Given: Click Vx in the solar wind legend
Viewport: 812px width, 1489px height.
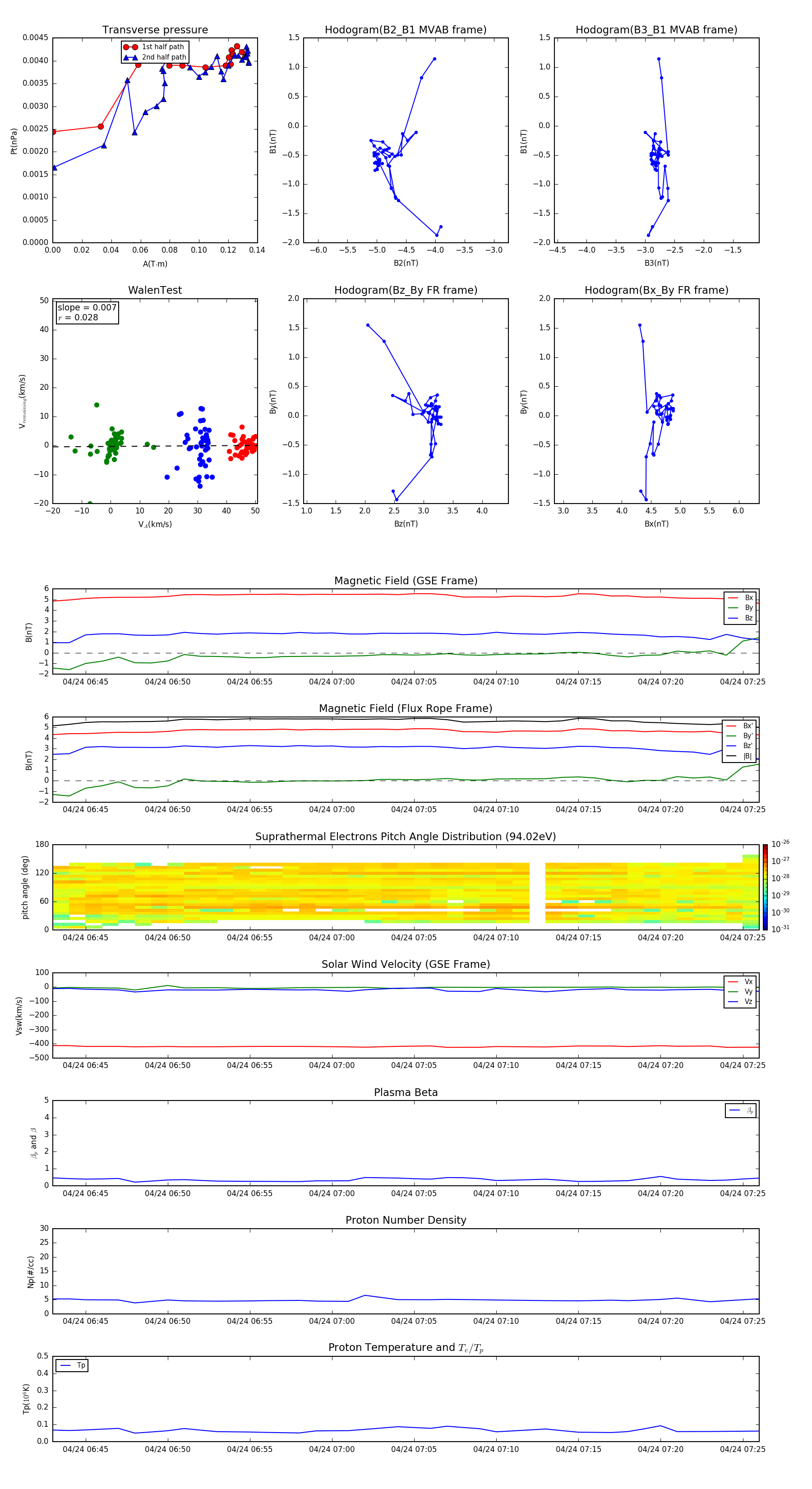Looking at the screenshot, I should tap(740, 981).
